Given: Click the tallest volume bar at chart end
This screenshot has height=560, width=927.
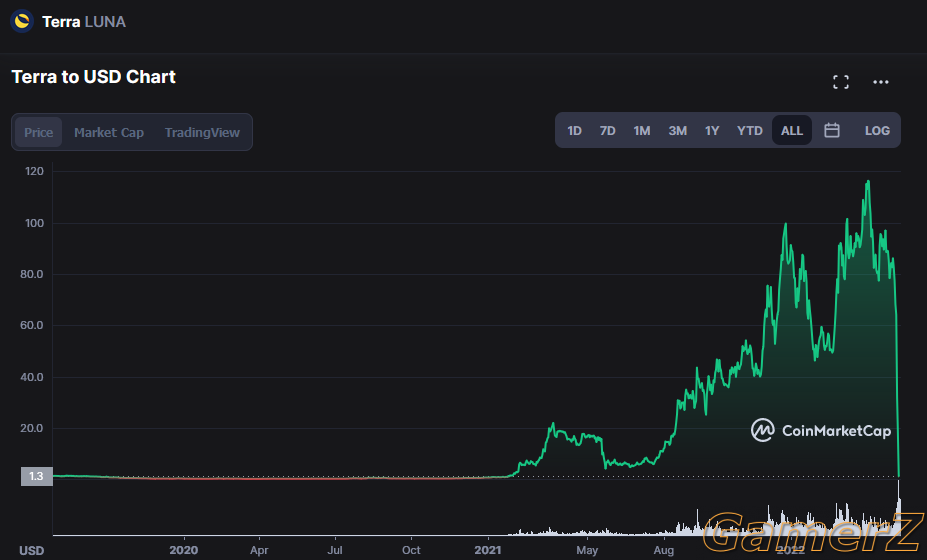Looking at the screenshot, I should pyautogui.click(x=899, y=507).
